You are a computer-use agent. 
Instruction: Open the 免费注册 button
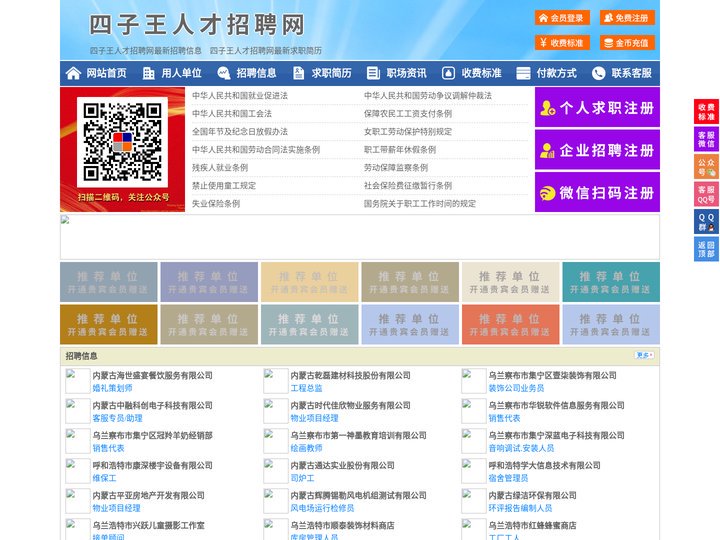pyautogui.click(x=627, y=18)
